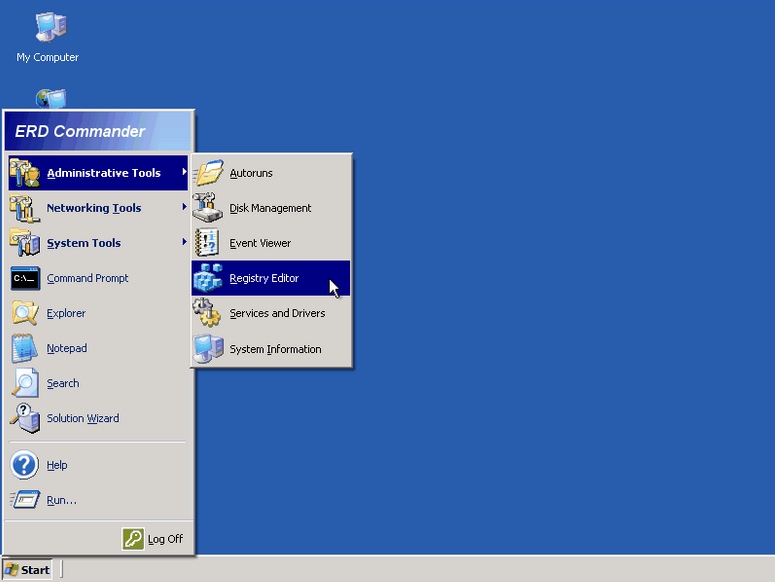Screen dimensions: 775x582
Task: Click the My Computer label text
Action: coord(47,57)
